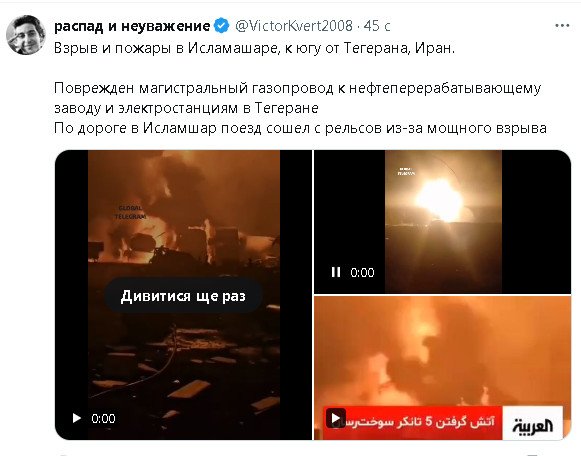
Task: Open the top-right explosion video thumbnail
Action: tap(442, 222)
